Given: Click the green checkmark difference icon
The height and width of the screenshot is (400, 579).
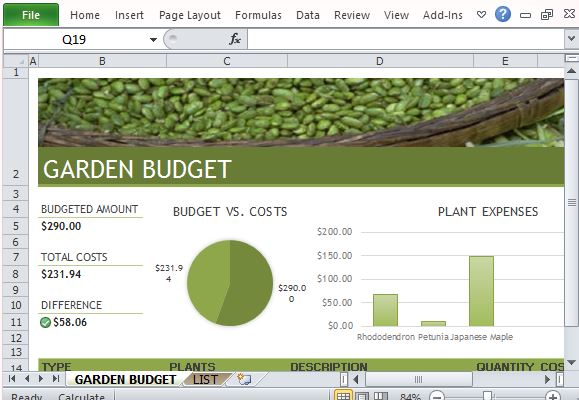Looking at the screenshot, I should [45, 322].
